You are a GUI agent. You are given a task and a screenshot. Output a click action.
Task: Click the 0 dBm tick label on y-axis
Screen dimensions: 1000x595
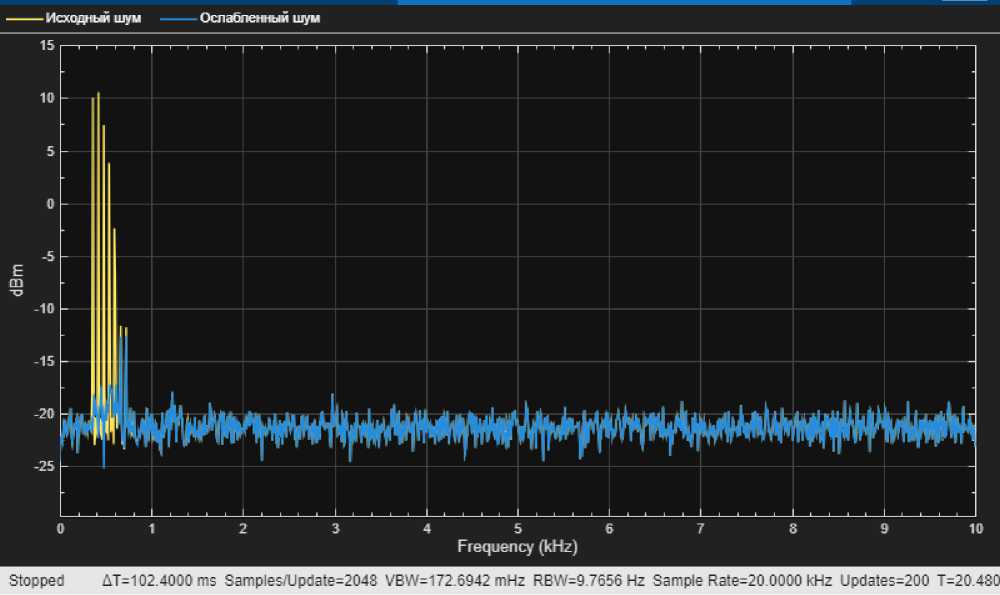[50, 204]
